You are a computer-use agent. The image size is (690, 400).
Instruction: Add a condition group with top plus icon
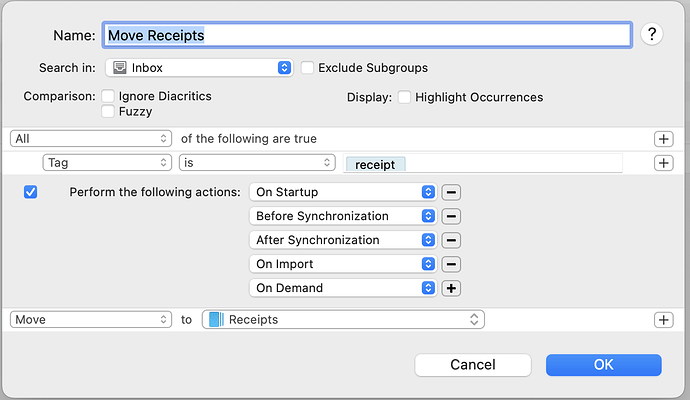[664, 139]
